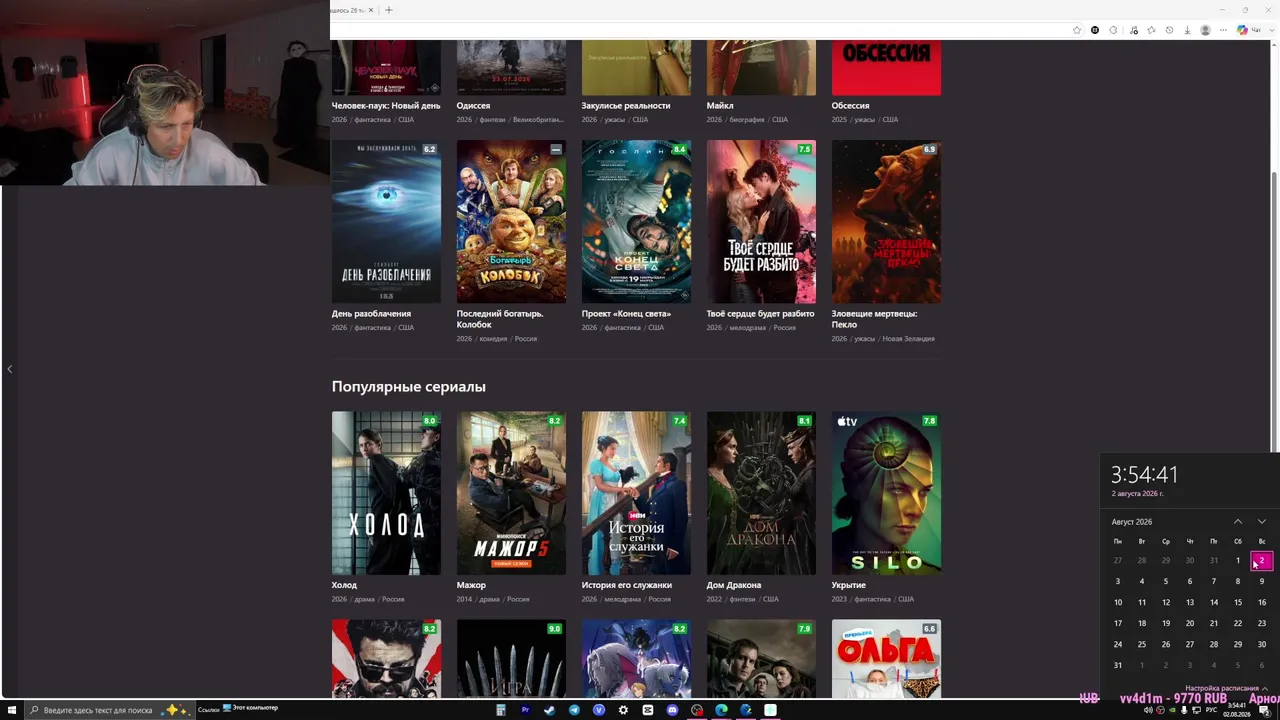This screenshot has width=1280, height=720.
Task: Open the "Твоё сердце будет разбито" poster
Action: tap(761, 222)
